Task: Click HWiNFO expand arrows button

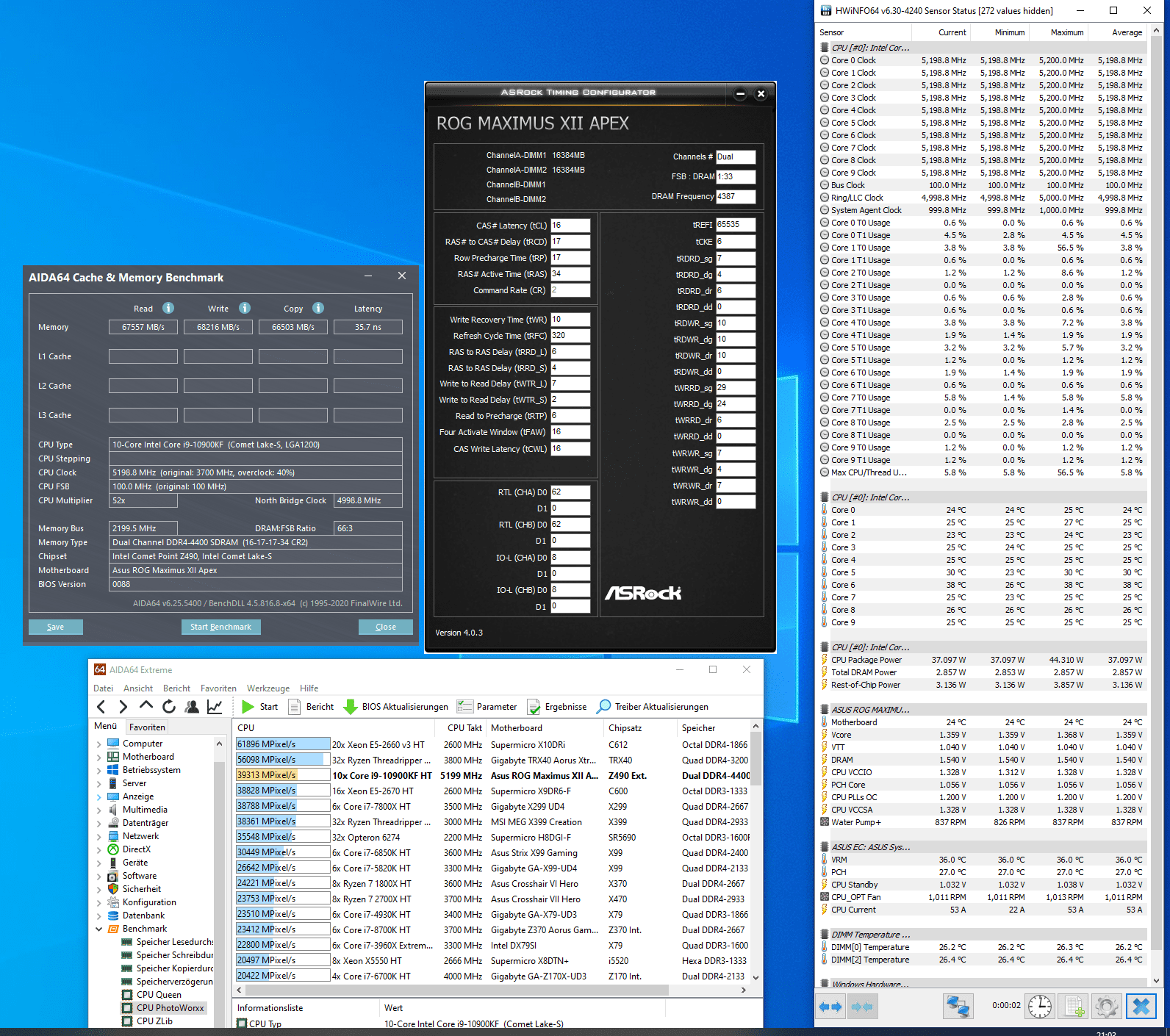Action: 830,1007
